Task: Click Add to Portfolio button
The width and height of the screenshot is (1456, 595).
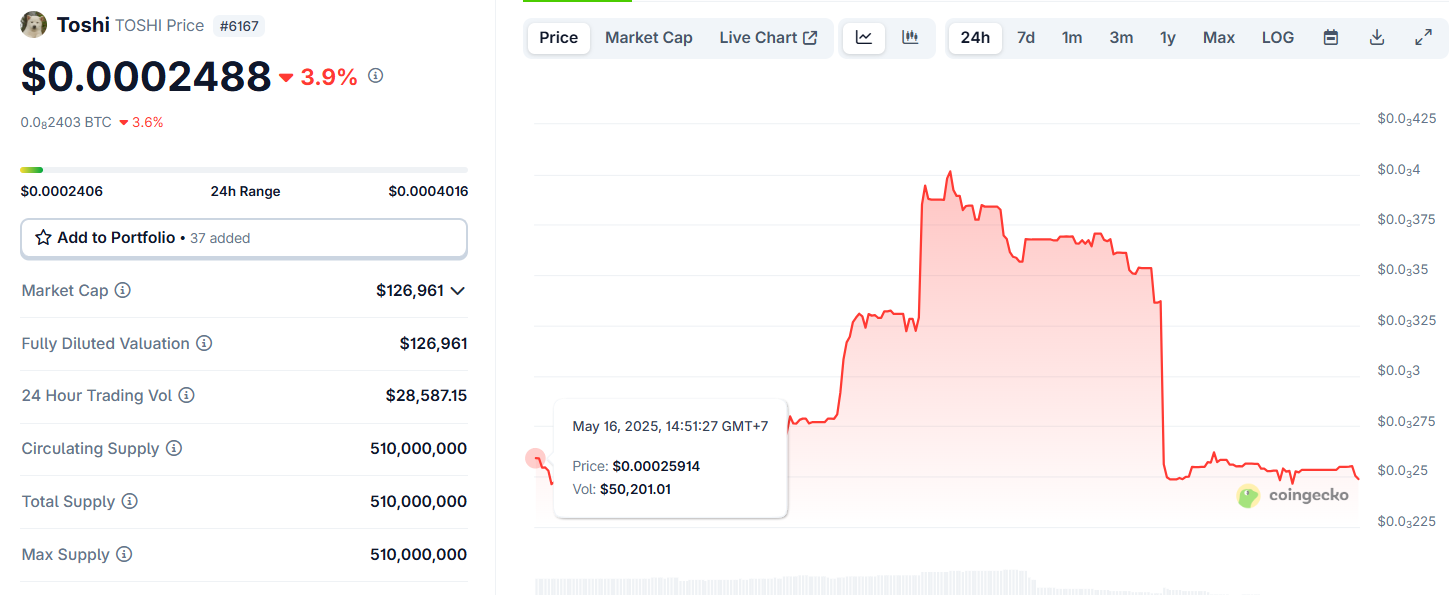Action: click(244, 238)
